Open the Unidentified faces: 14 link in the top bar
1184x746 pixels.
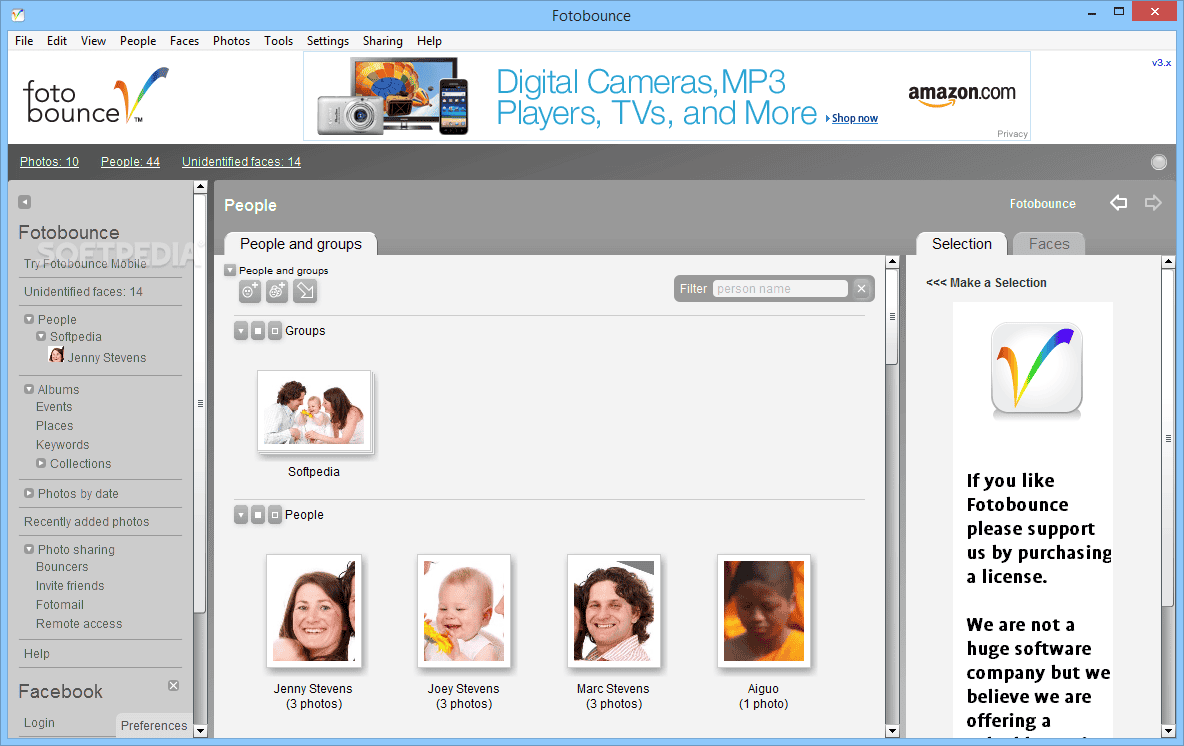[x=242, y=162]
